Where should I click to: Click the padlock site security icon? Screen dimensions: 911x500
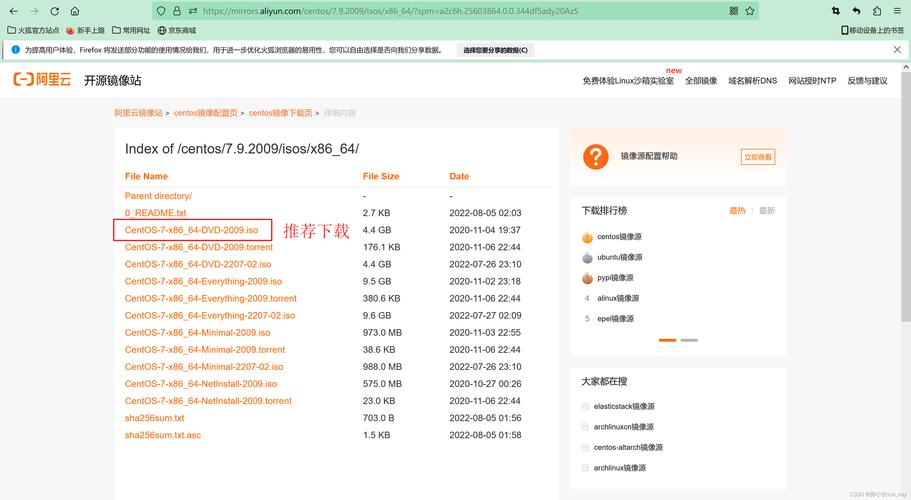pyautogui.click(x=177, y=11)
